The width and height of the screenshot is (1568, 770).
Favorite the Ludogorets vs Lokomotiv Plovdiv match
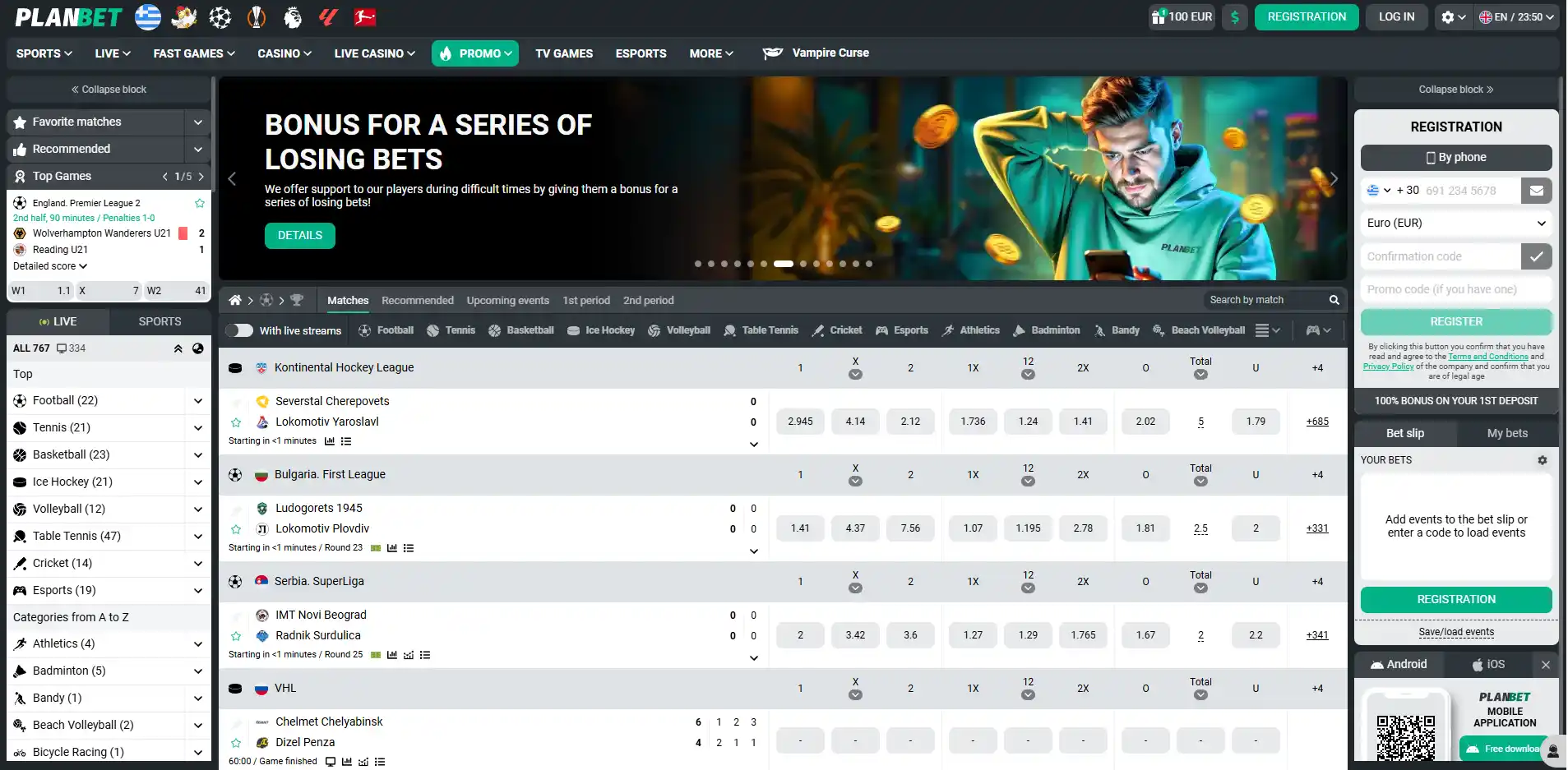tap(236, 529)
